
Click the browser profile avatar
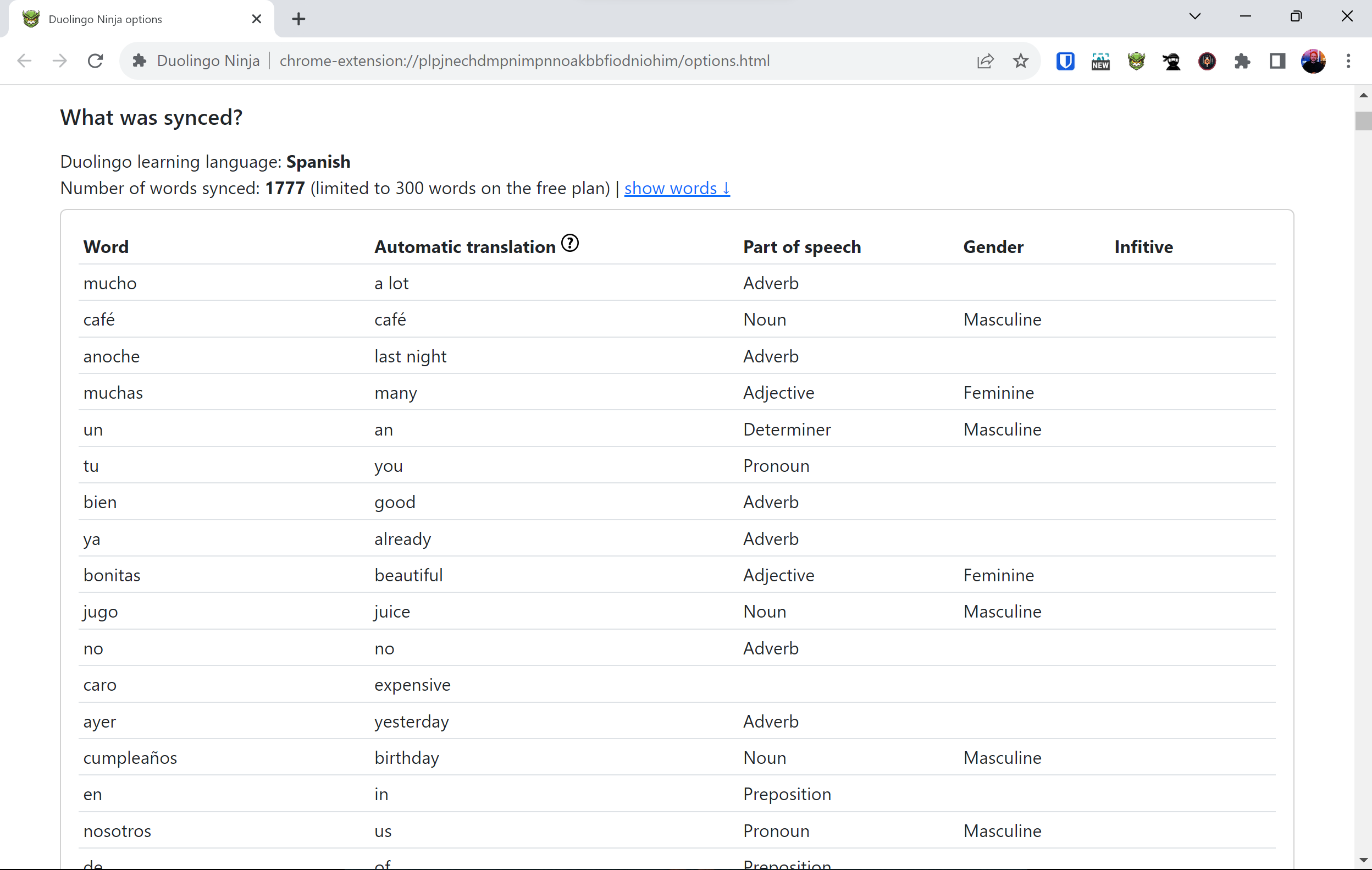[1313, 61]
